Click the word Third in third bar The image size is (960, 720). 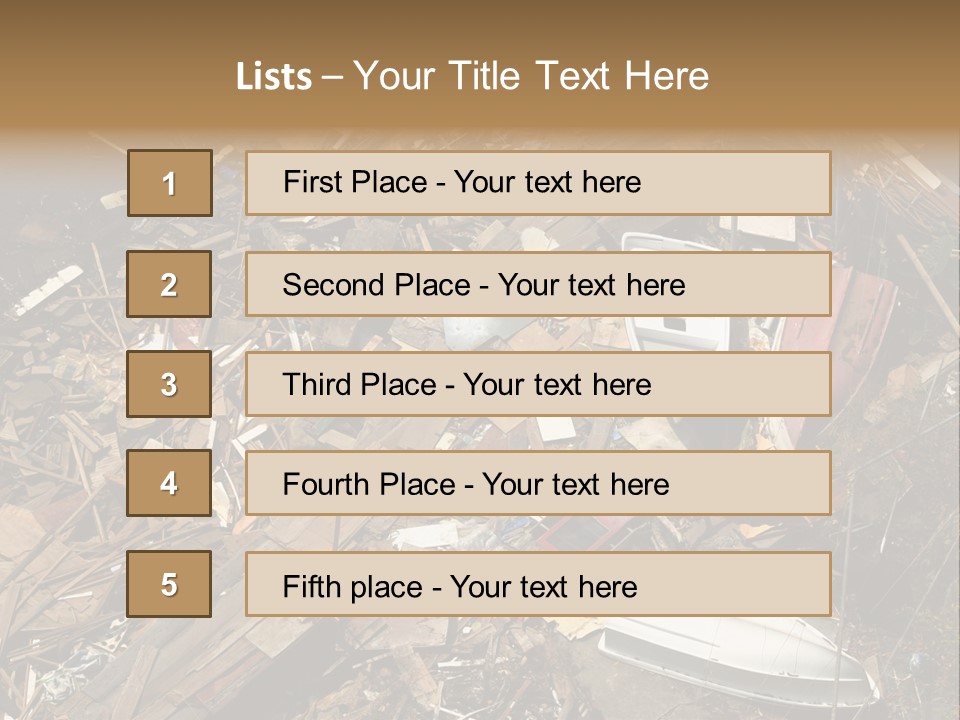pos(316,384)
